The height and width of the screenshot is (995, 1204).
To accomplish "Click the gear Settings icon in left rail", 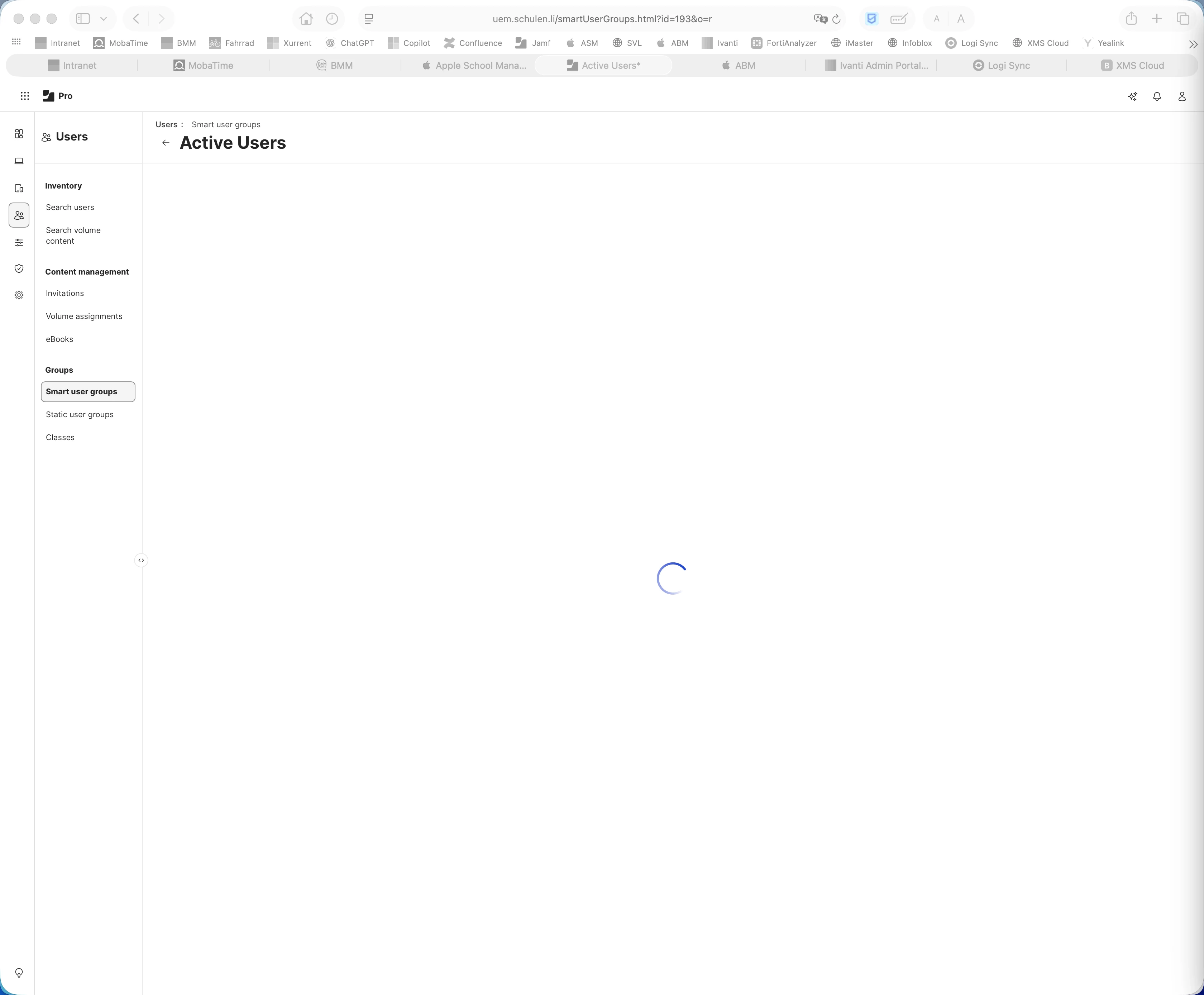I will click(x=19, y=295).
